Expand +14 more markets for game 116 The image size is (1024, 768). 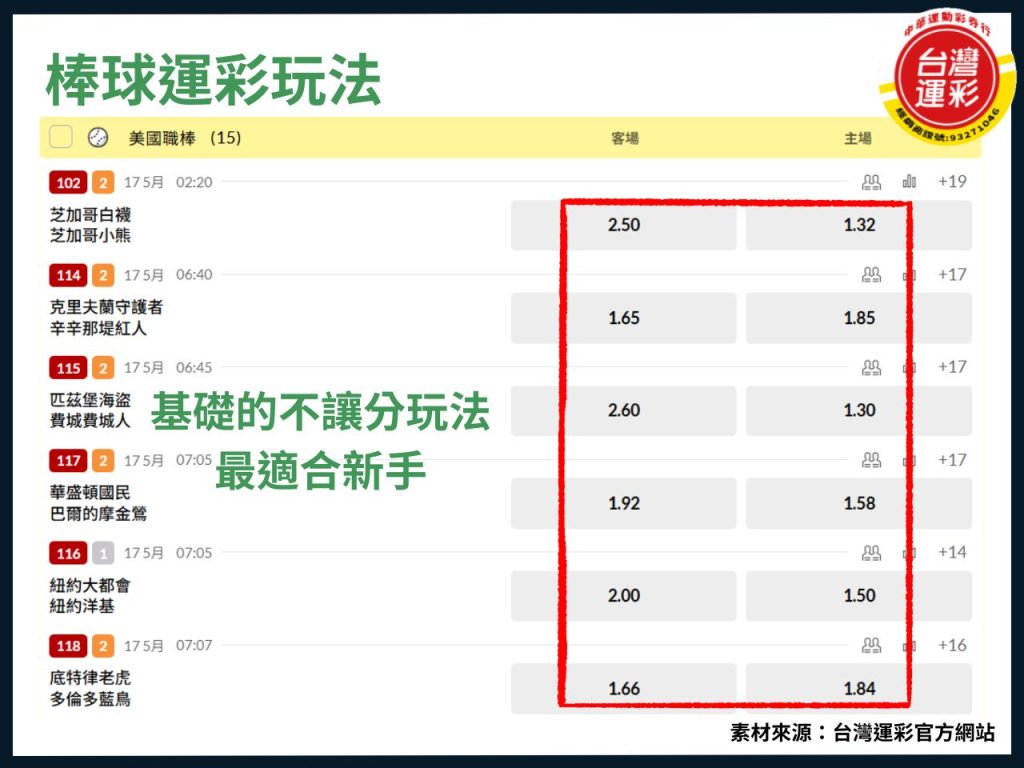tap(952, 552)
